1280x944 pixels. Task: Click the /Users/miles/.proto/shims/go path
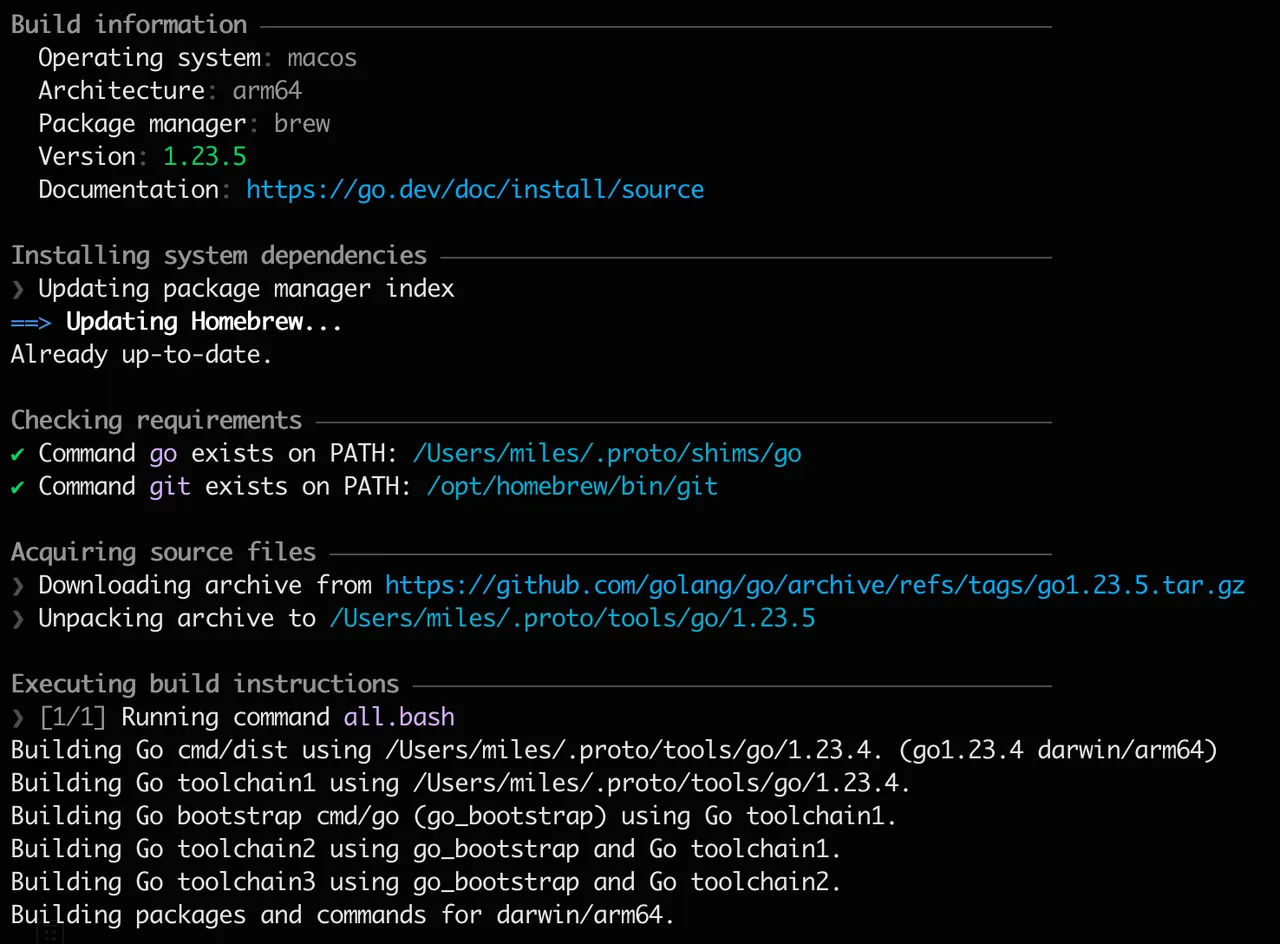pyautogui.click(x=607, y=453)
